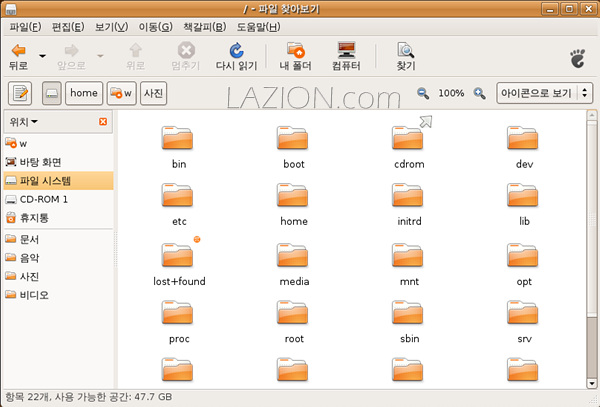
Task: Click the 위로 up arrow icon
Action: click(x=135, y=50)
